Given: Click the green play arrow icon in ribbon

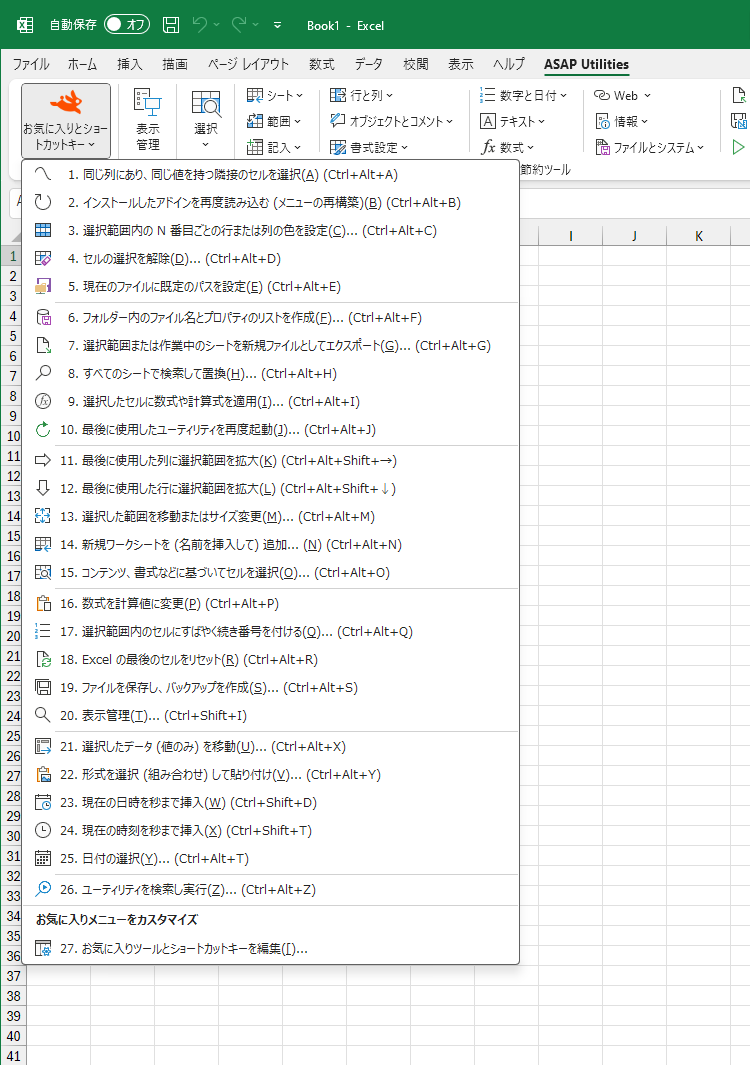Looking at the screenshot, I should pyautogui.click(x=738, y=147).
